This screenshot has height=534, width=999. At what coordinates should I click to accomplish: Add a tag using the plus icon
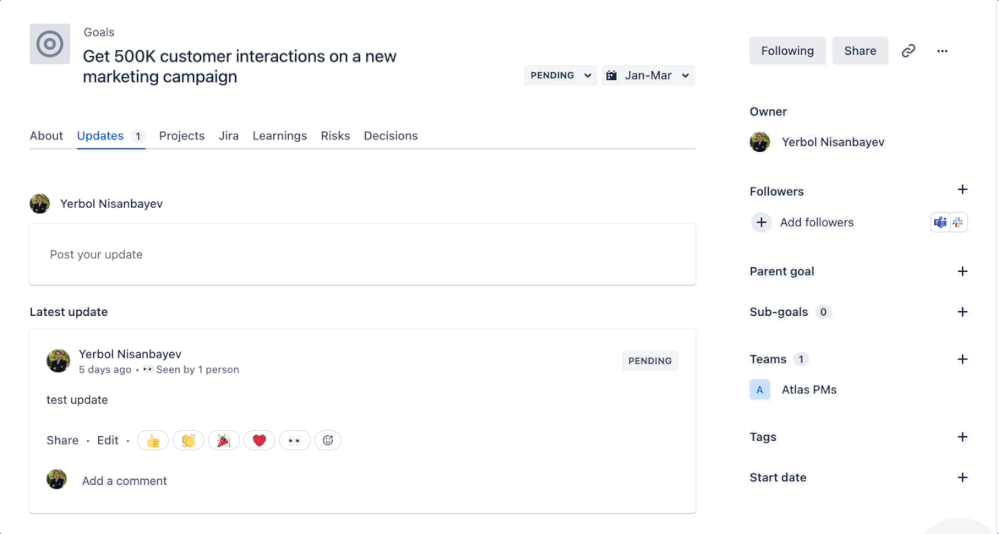962,437
